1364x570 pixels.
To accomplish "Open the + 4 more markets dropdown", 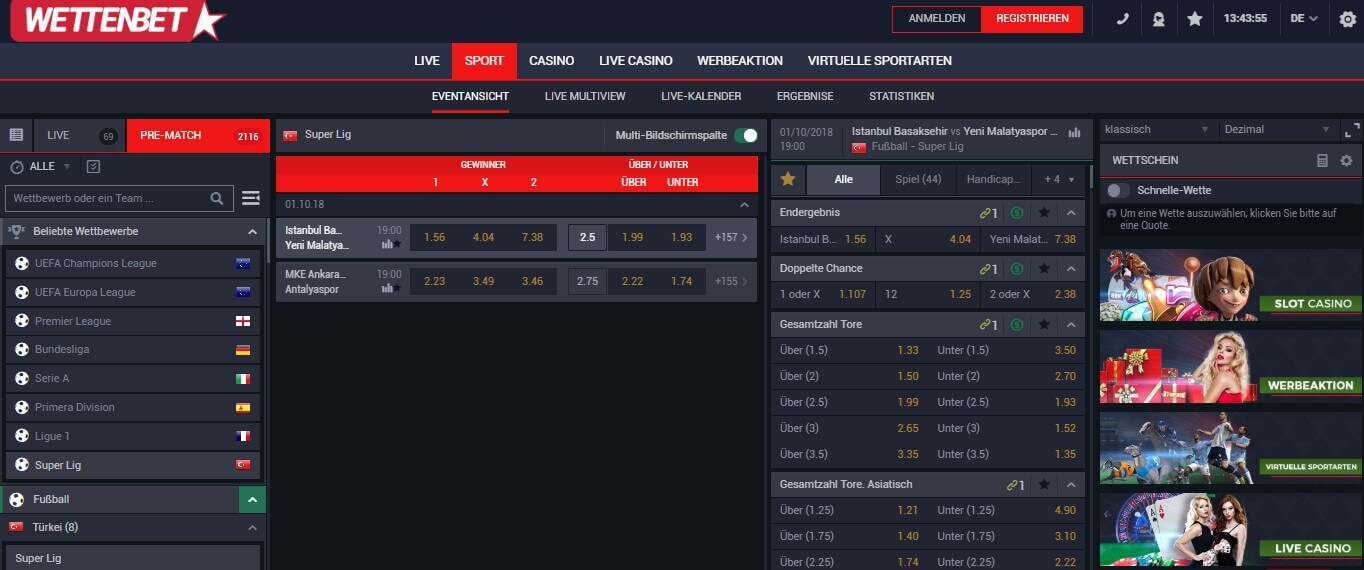I will [1059, 180].
